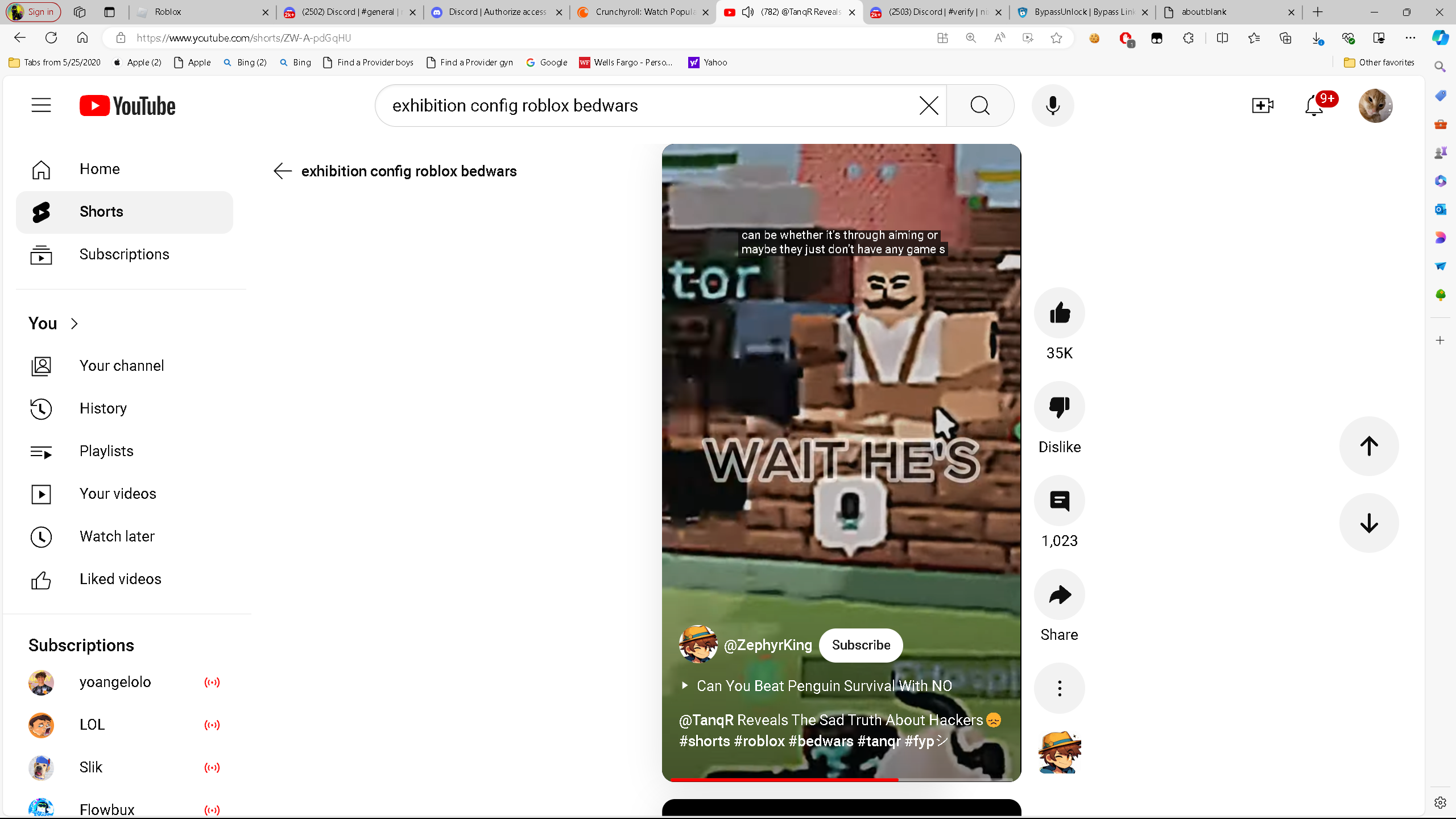1456x819 pixels.
Task: Select Subscriptions in the sidebar
Action: click(124, 254)
